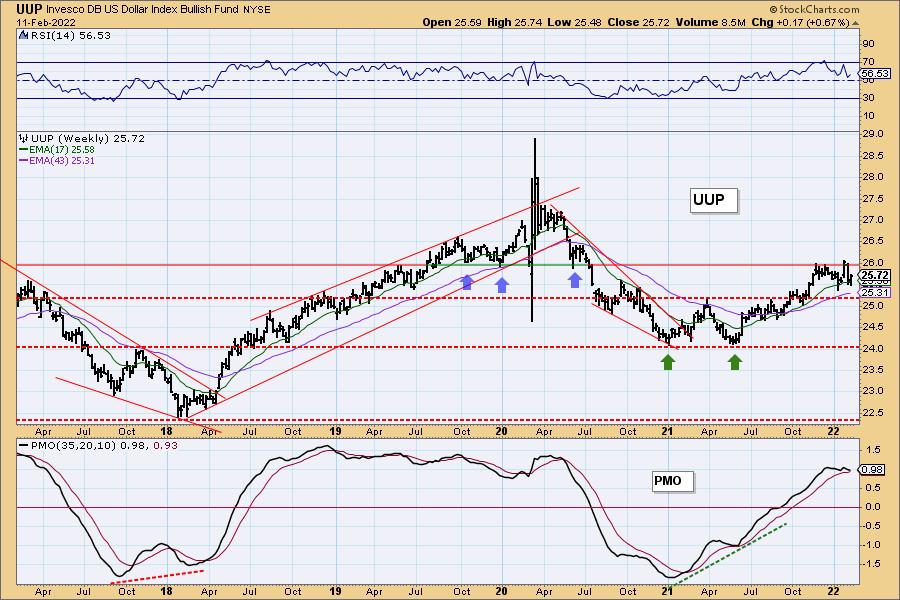The width and height of the screenshot is (900, 600).
Task: Click the NYSE exchange label
Action: pyautogui.click(x=257, y=10)
